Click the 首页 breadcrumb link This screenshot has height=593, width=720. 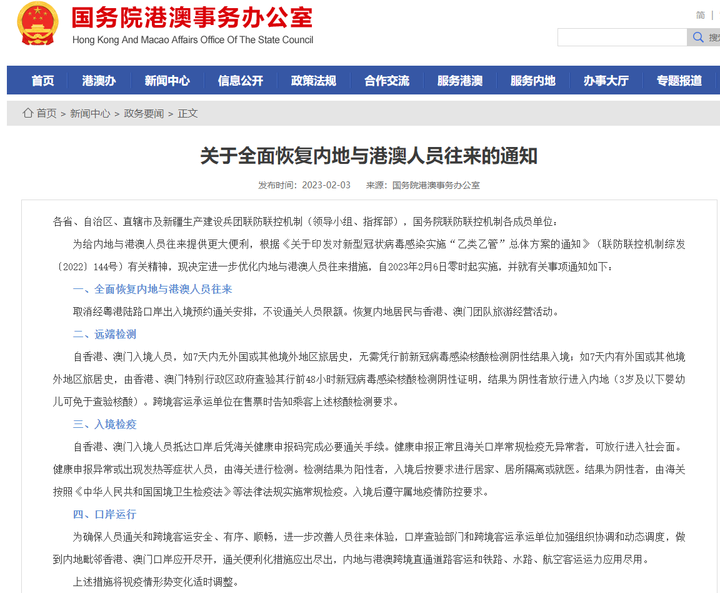click(x=46, y=113)
